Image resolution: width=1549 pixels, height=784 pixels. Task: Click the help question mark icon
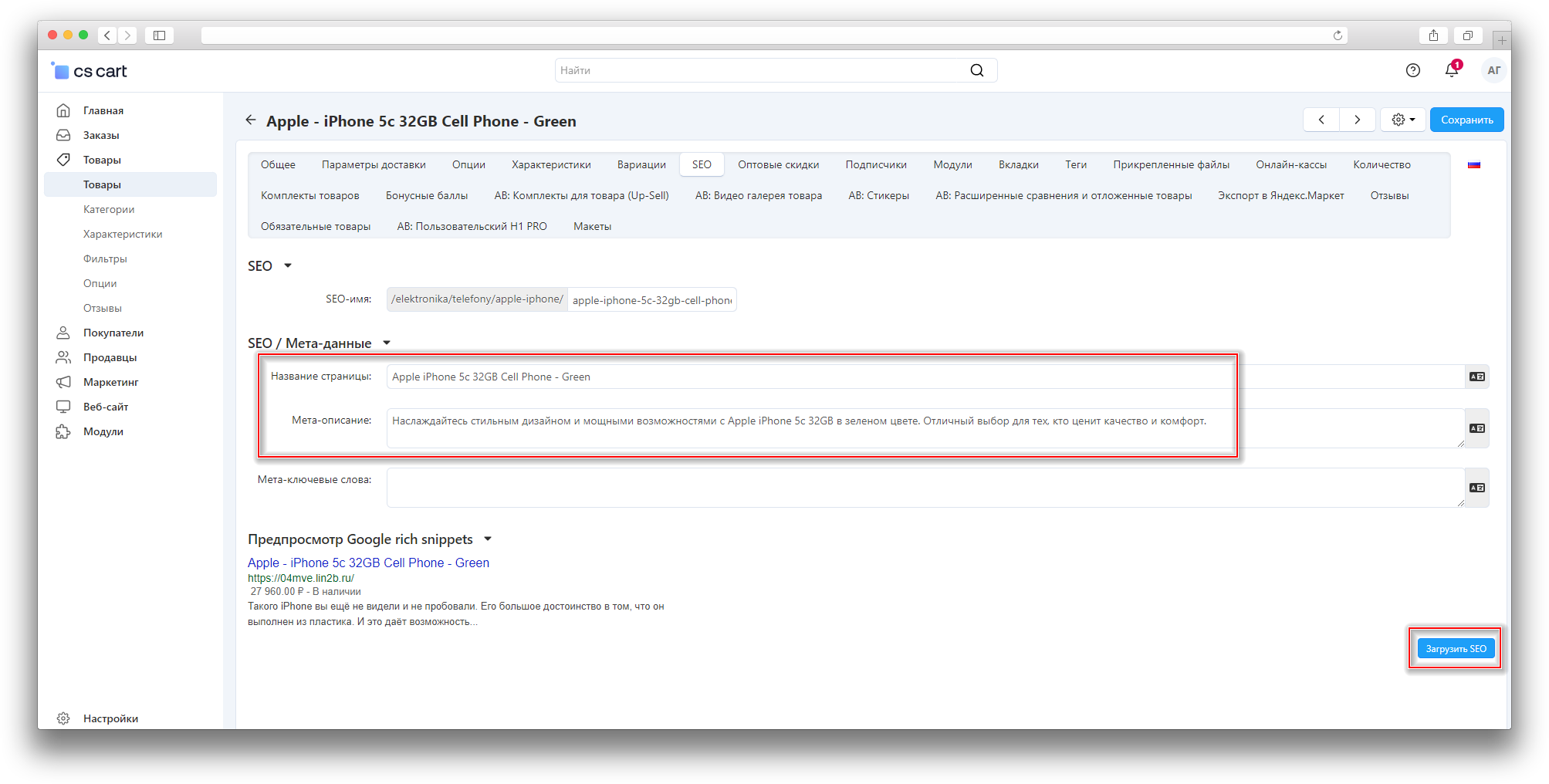click(x=1412, y=70)
